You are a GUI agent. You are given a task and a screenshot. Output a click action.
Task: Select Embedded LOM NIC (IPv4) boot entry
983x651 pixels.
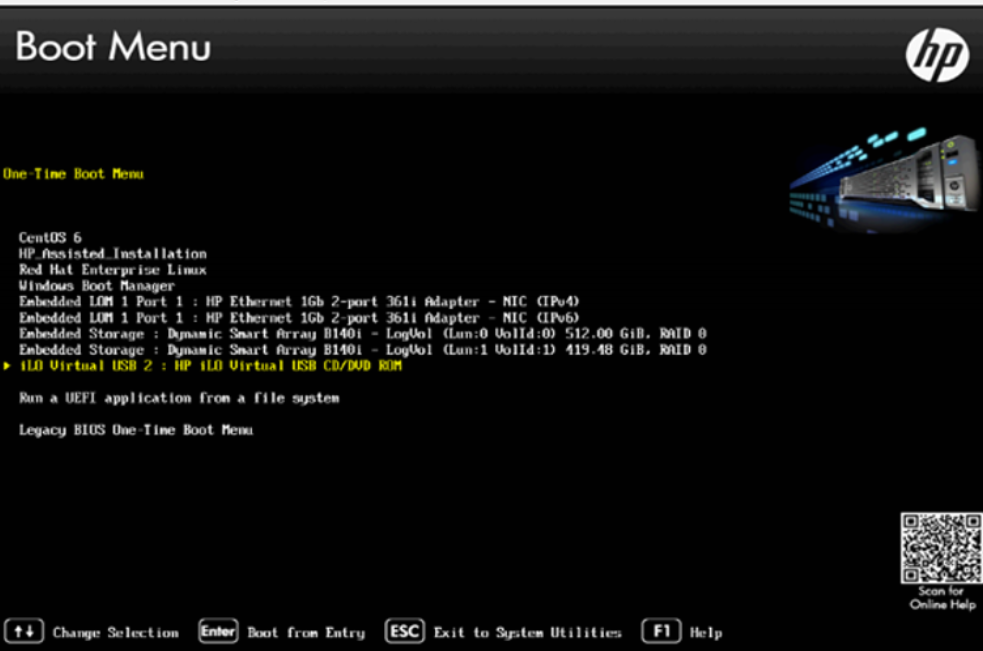(x=299, y=302)
